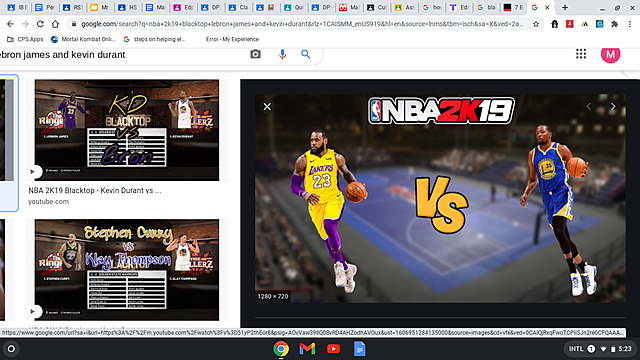640x360 pixels.
Task: Open the Chrome three-dot menu
Action: (630, 24)
